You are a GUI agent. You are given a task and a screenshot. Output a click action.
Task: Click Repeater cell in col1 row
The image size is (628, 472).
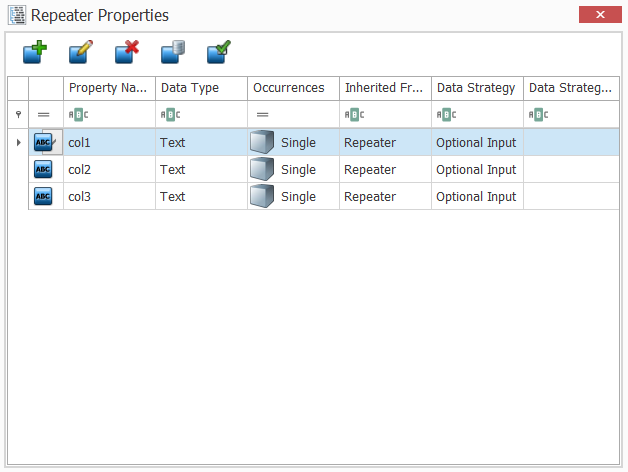385,142
